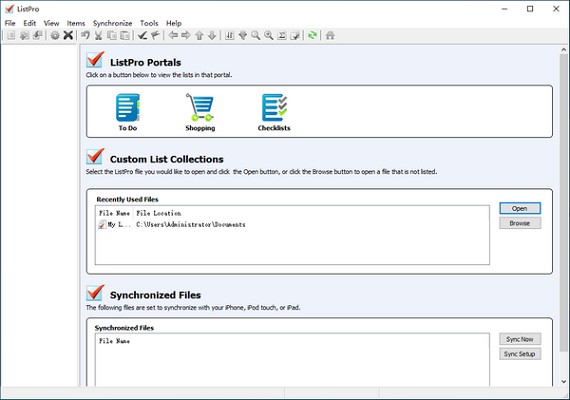This screenshot has width=570, height=400.
Task: Click the vertical scrollbar down arrow
Action: tap(564, 381)
